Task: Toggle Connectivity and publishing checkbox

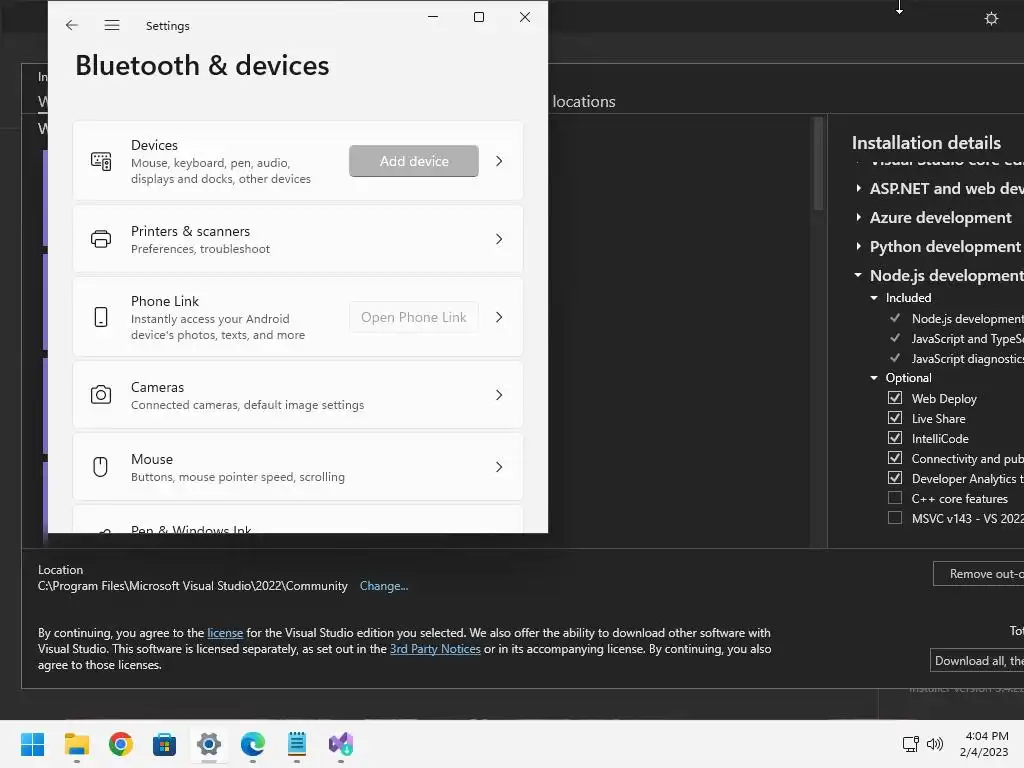Action: coord(895,458)
